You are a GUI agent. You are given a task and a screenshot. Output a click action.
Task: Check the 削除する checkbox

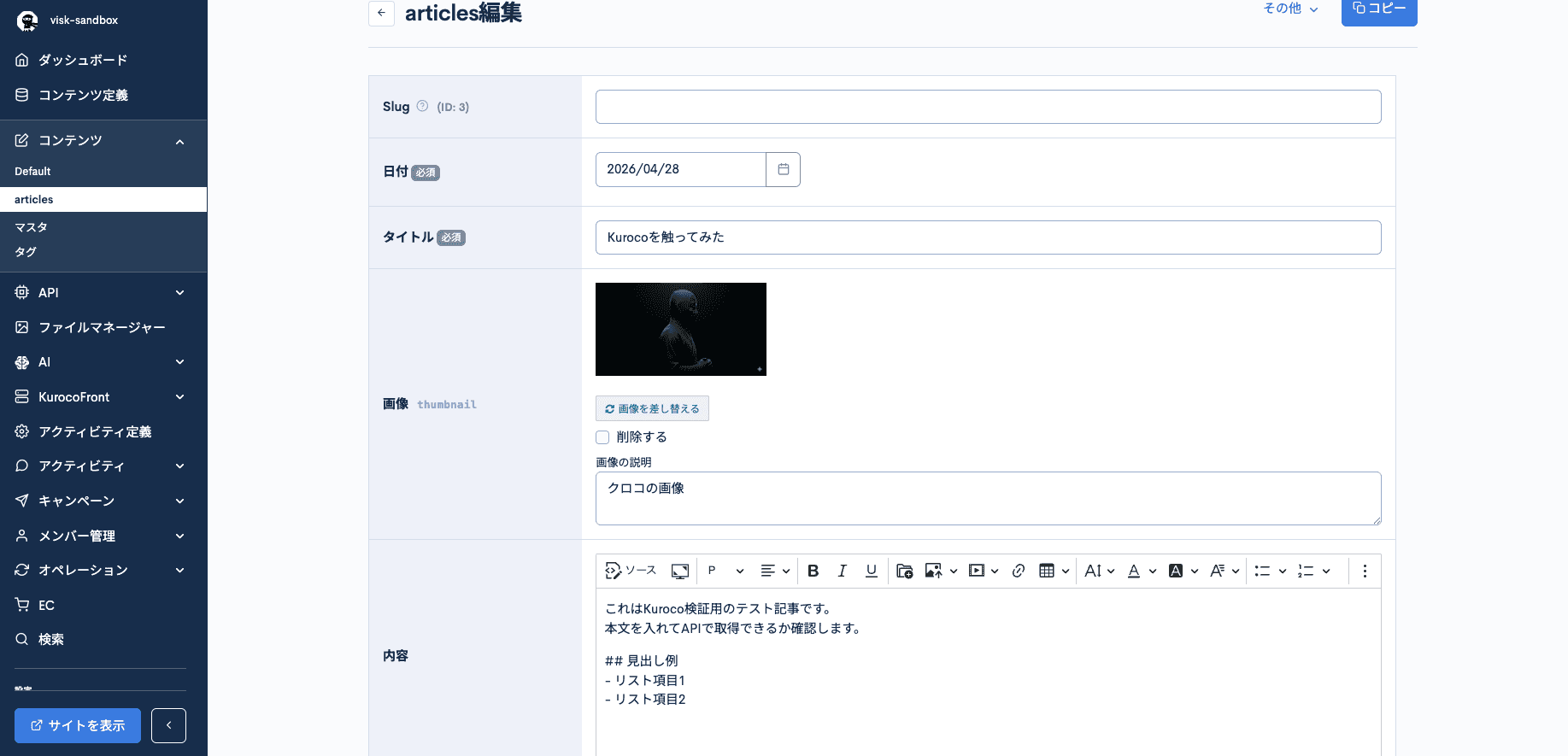click(x=602, y=437)
